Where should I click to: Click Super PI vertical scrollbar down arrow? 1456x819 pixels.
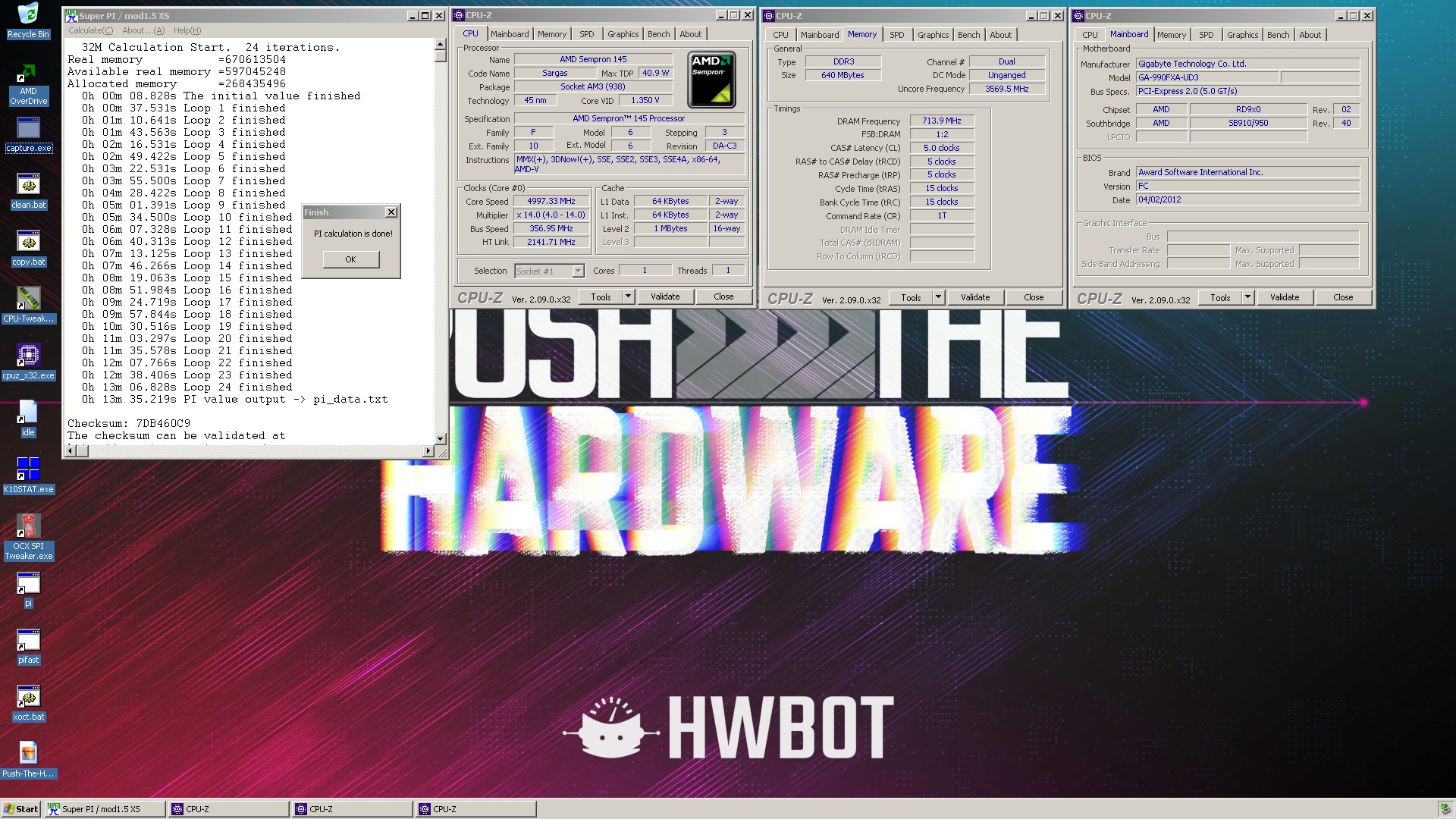(x=440, y=439)
